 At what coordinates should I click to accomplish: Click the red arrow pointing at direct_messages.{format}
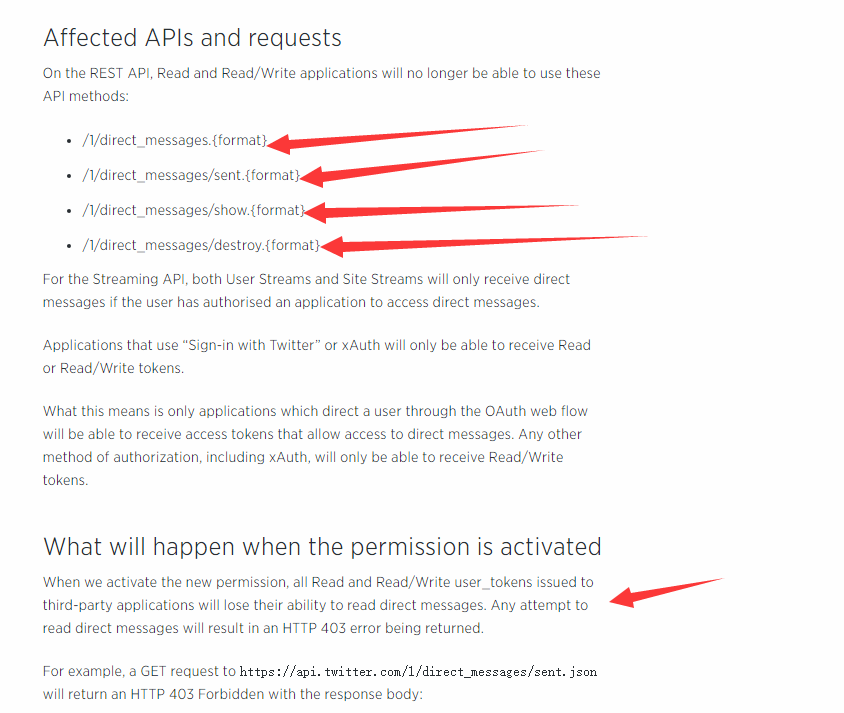tap(397, 139)
